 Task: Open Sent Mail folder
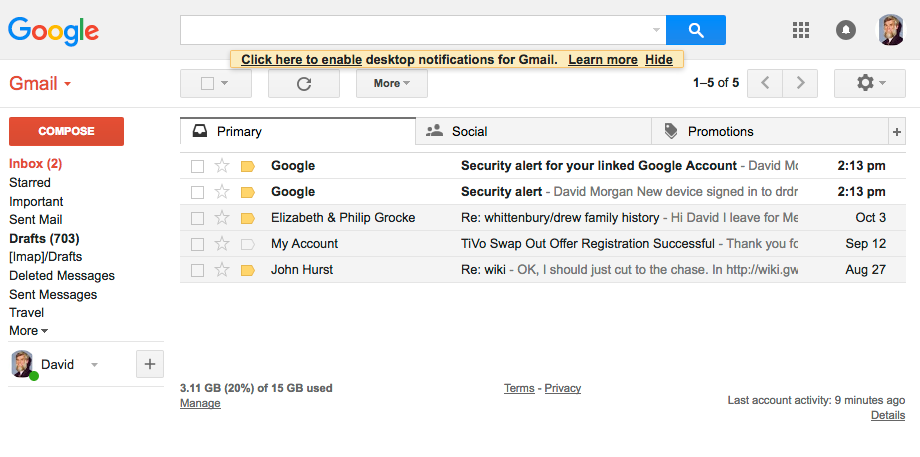(36, 220)
